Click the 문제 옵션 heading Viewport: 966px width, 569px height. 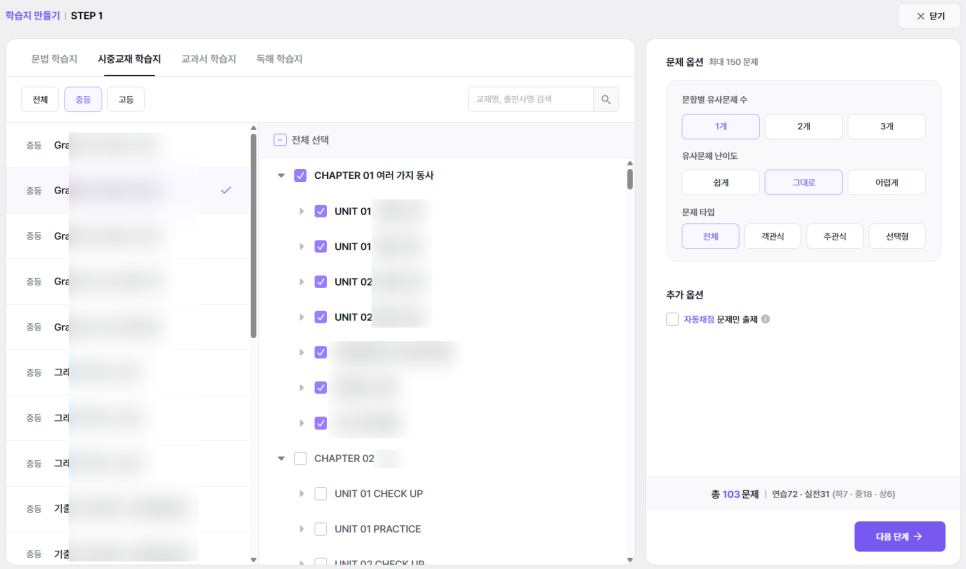pos(684,62)
